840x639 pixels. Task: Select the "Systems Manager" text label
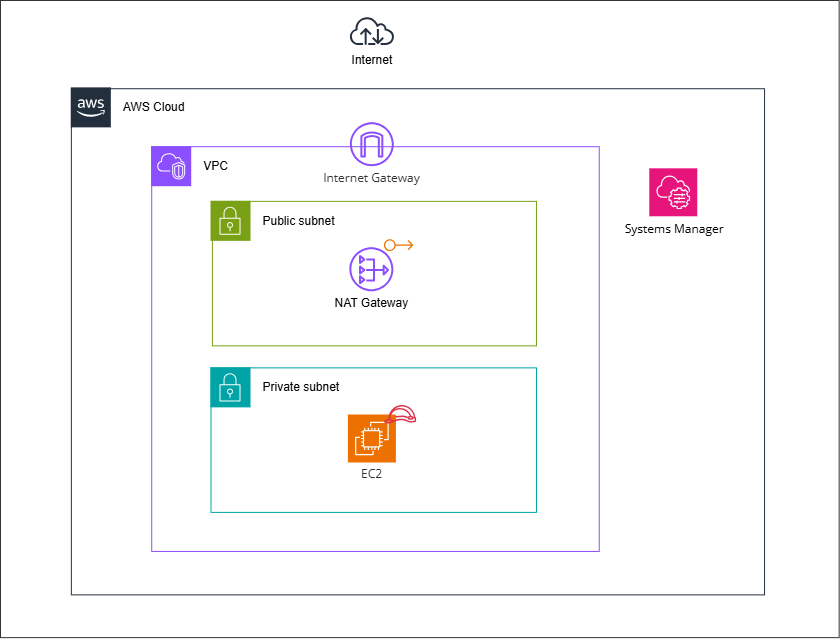point(673,229)
